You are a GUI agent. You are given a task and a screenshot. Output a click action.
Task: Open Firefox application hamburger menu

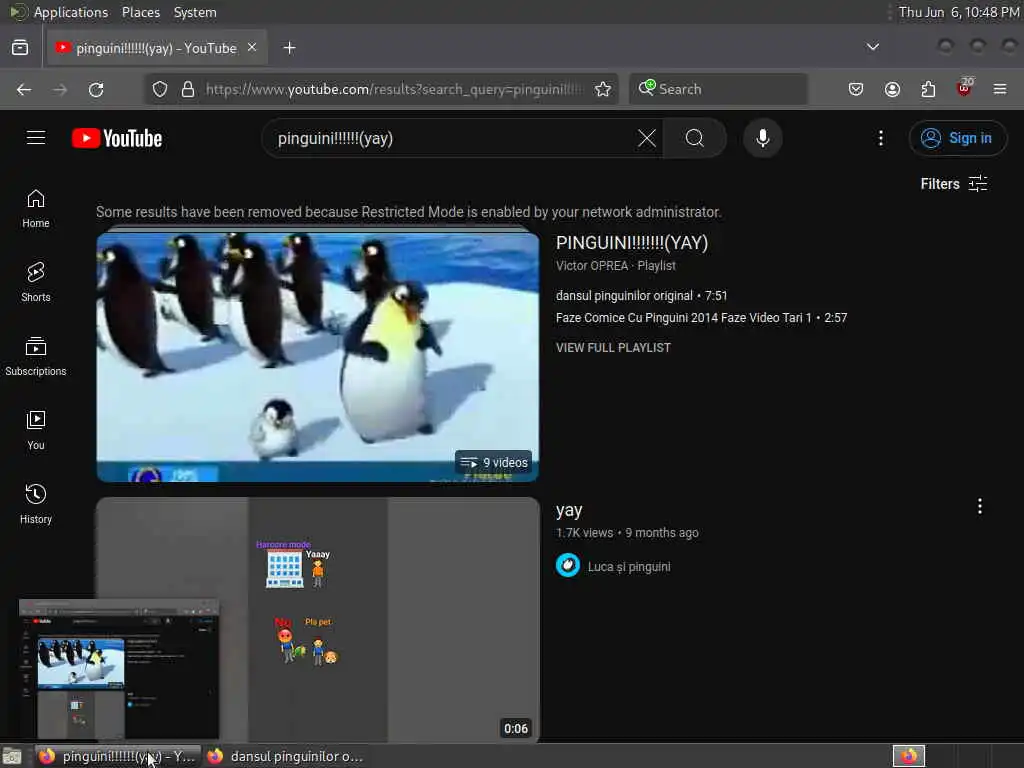tap(1000, 89)
